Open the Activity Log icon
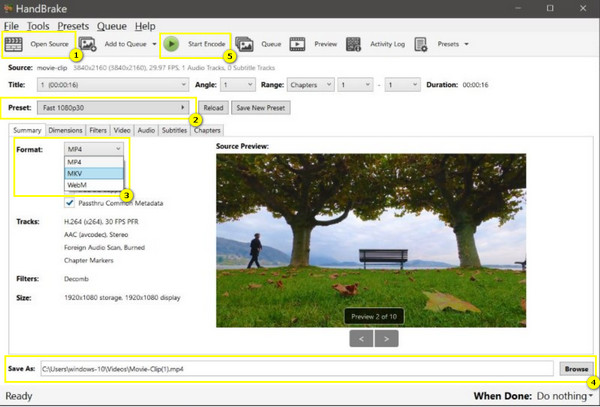Image resolution: width=600 pixels, height=407 pixels. point(353,44)
